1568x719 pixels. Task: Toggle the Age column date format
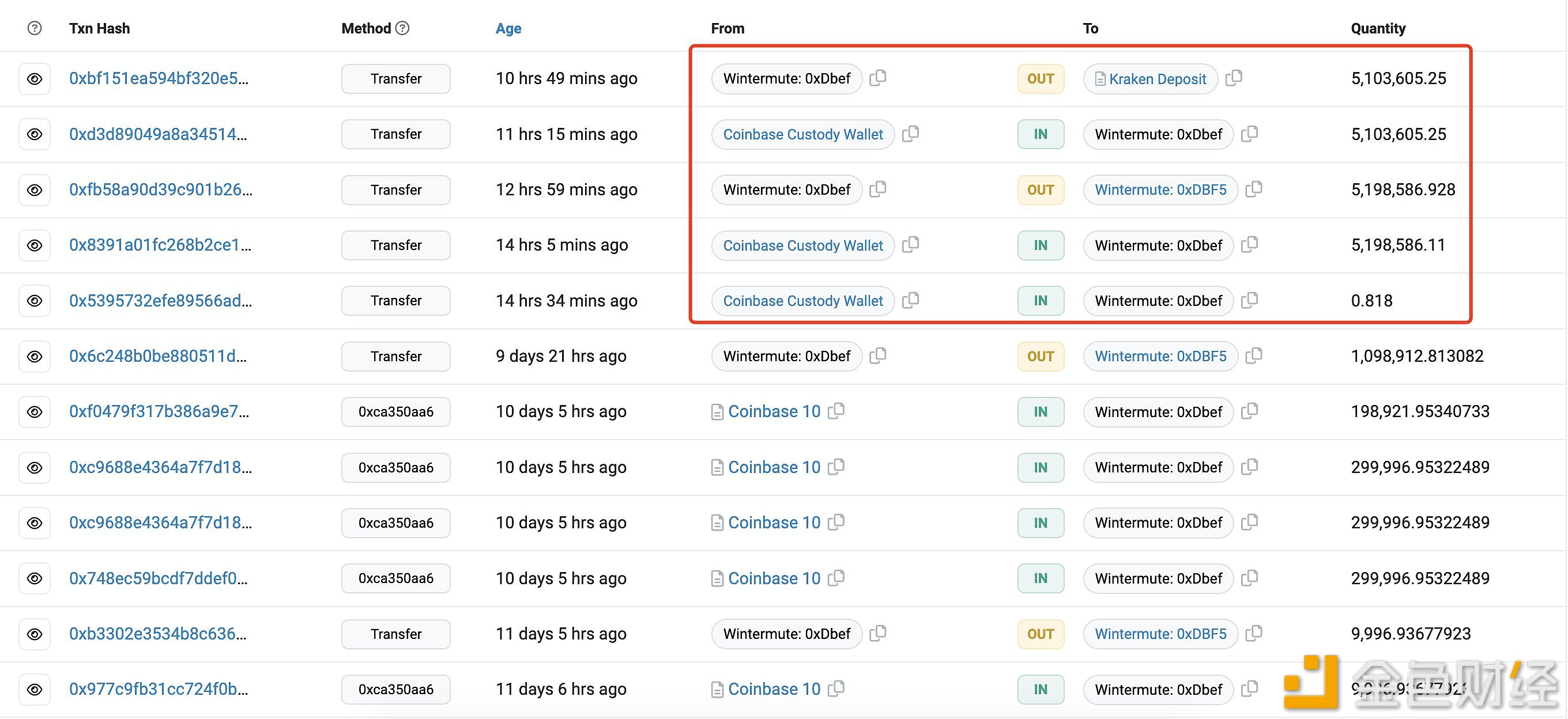(508, 29)
